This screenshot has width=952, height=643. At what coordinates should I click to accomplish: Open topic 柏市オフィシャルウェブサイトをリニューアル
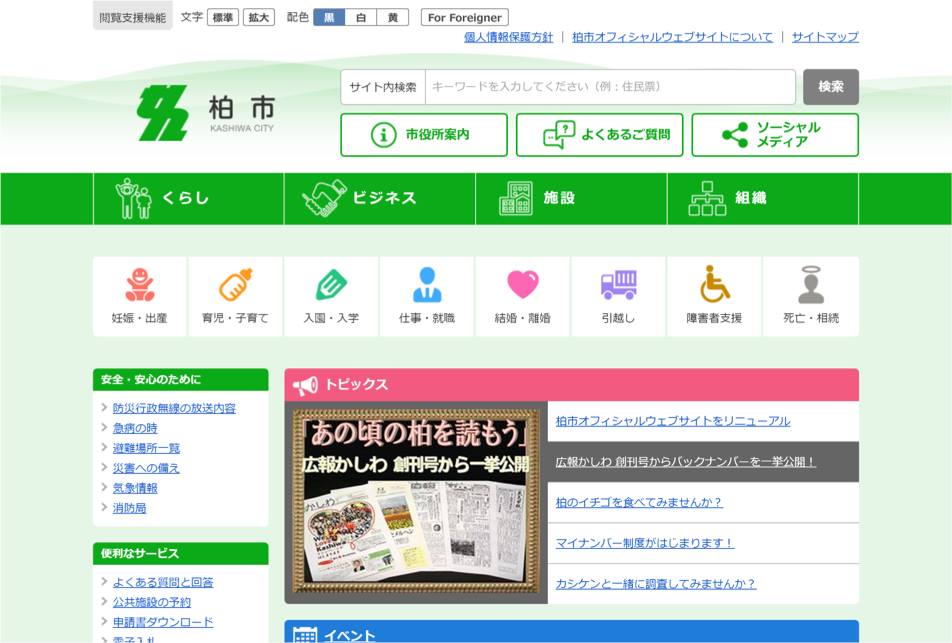(673, 421)
